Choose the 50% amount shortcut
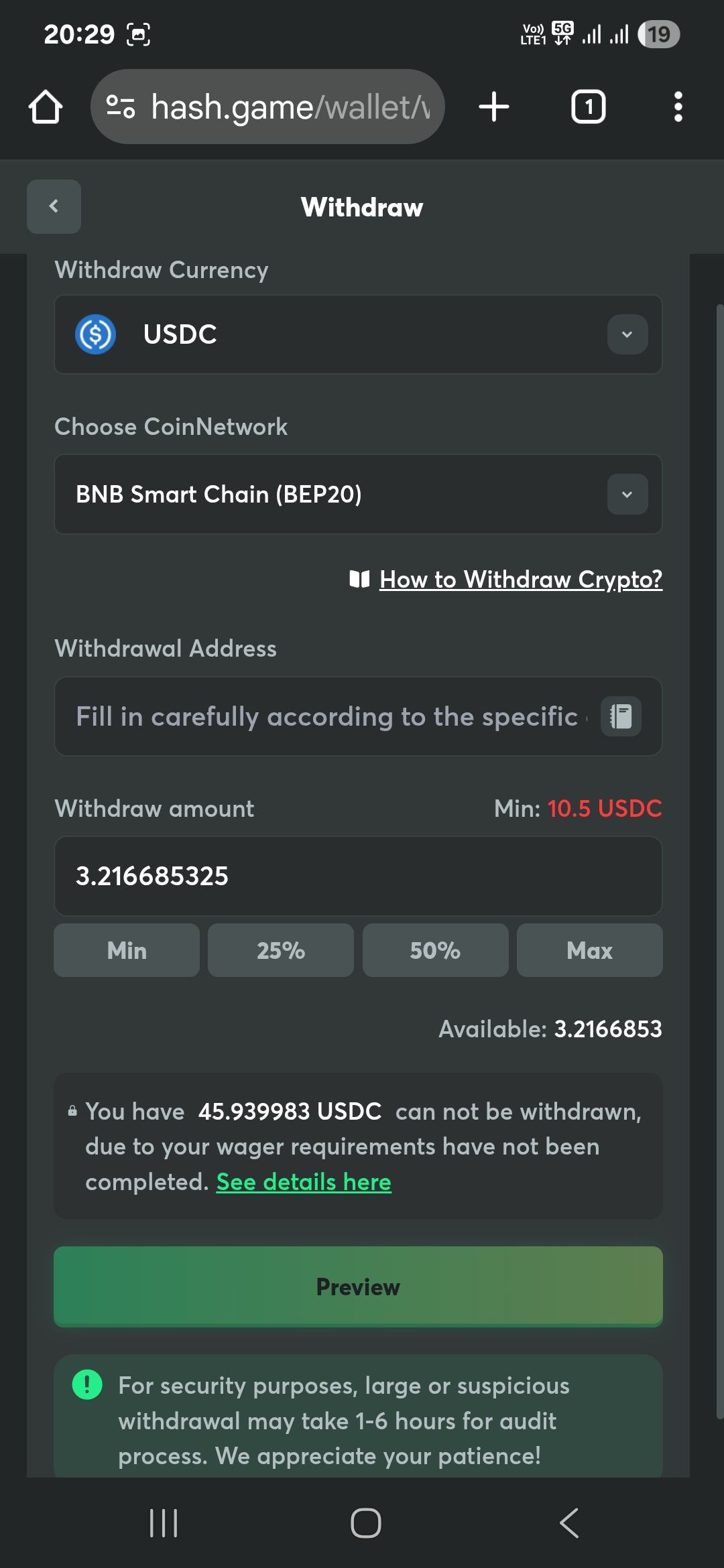724x1568 pixels. [x=435, y=950]
